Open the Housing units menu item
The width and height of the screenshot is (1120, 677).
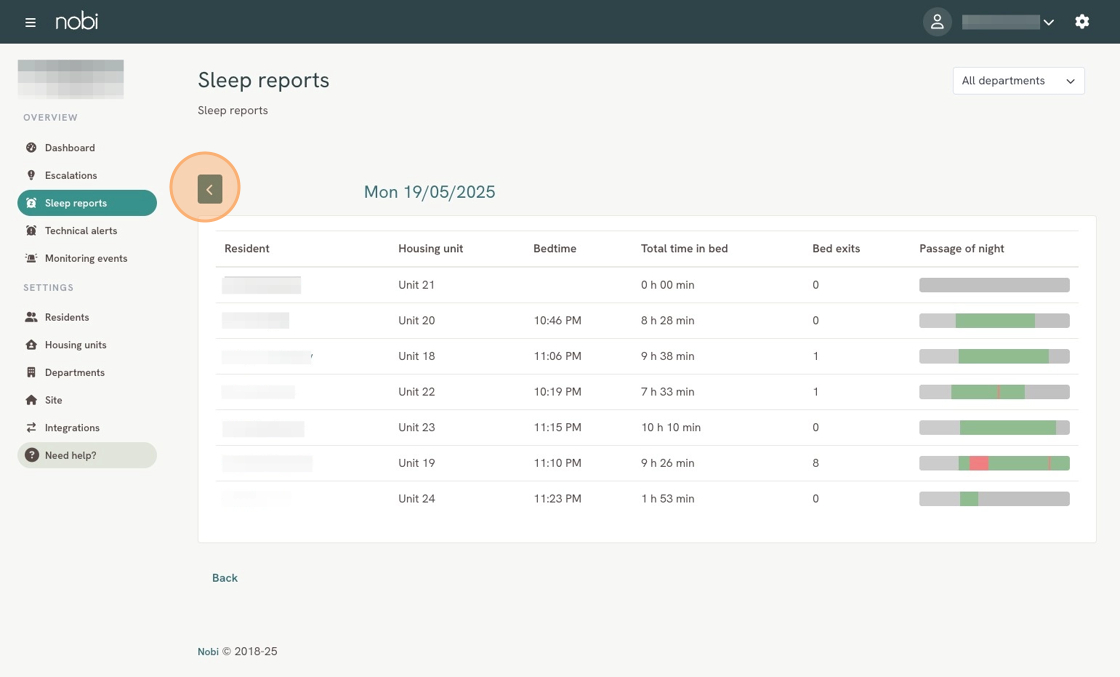pyautogui.click(x=75, y=345)
